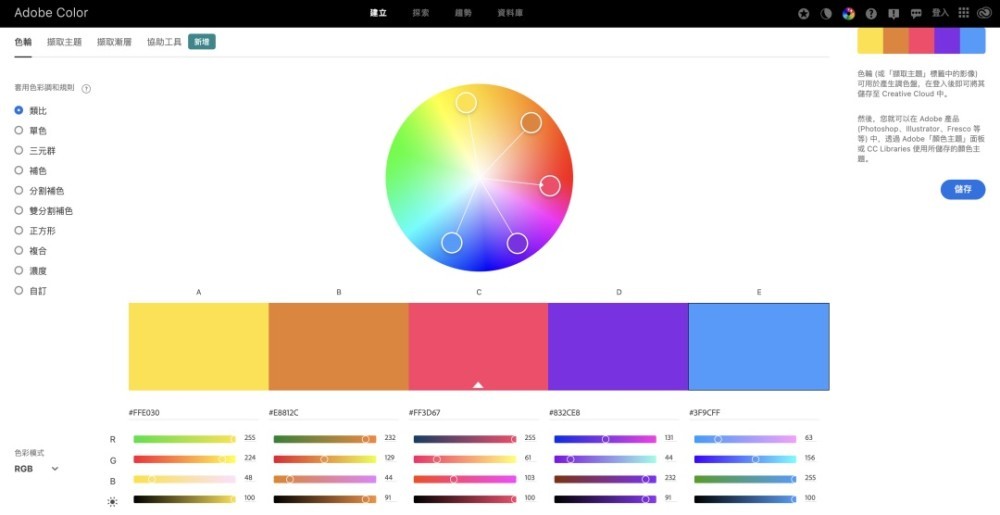The height and width of the screenshot is (515, 1000).
Task: Select 單色 harmony rule
Action: coord(31,131)
